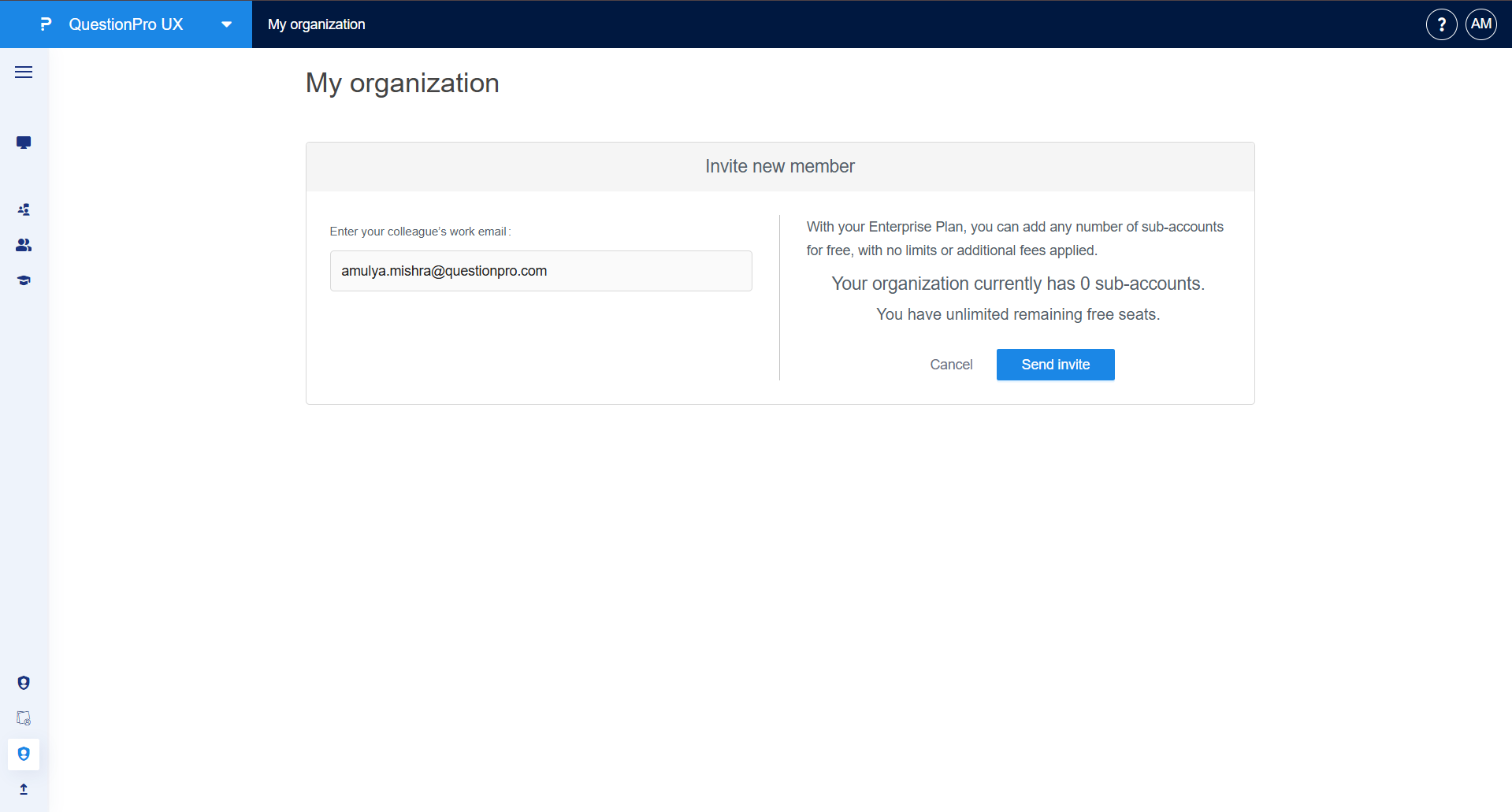Open the academy graduation cap icon
This screenshot has height=812, width=1512.
click(x=23, y=280)
